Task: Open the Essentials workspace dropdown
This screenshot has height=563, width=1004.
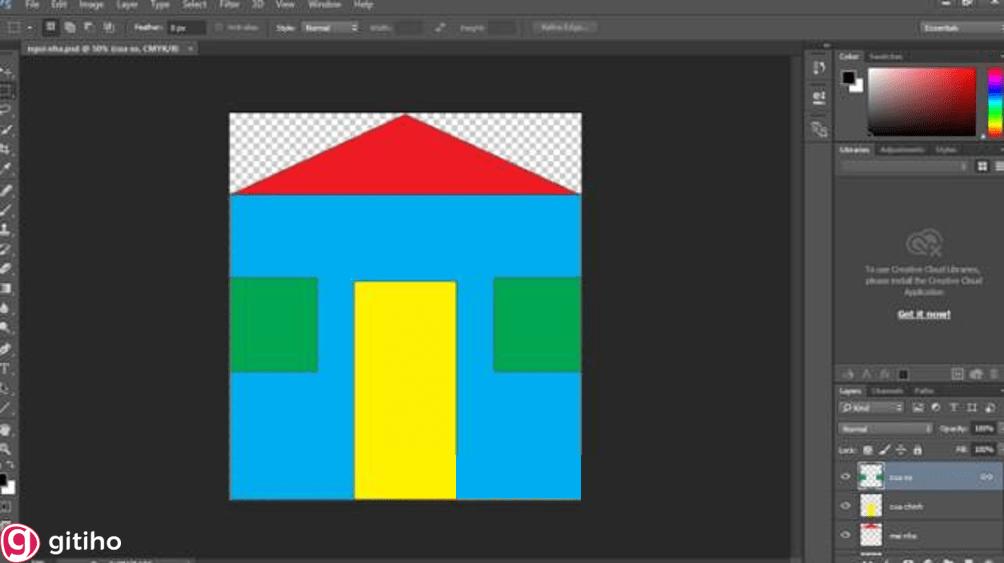Action: pyautogui.click(x=962, y=28)
